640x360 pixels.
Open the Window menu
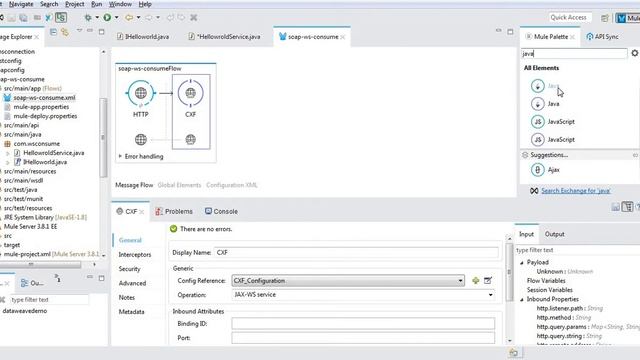tap(120, 4)
